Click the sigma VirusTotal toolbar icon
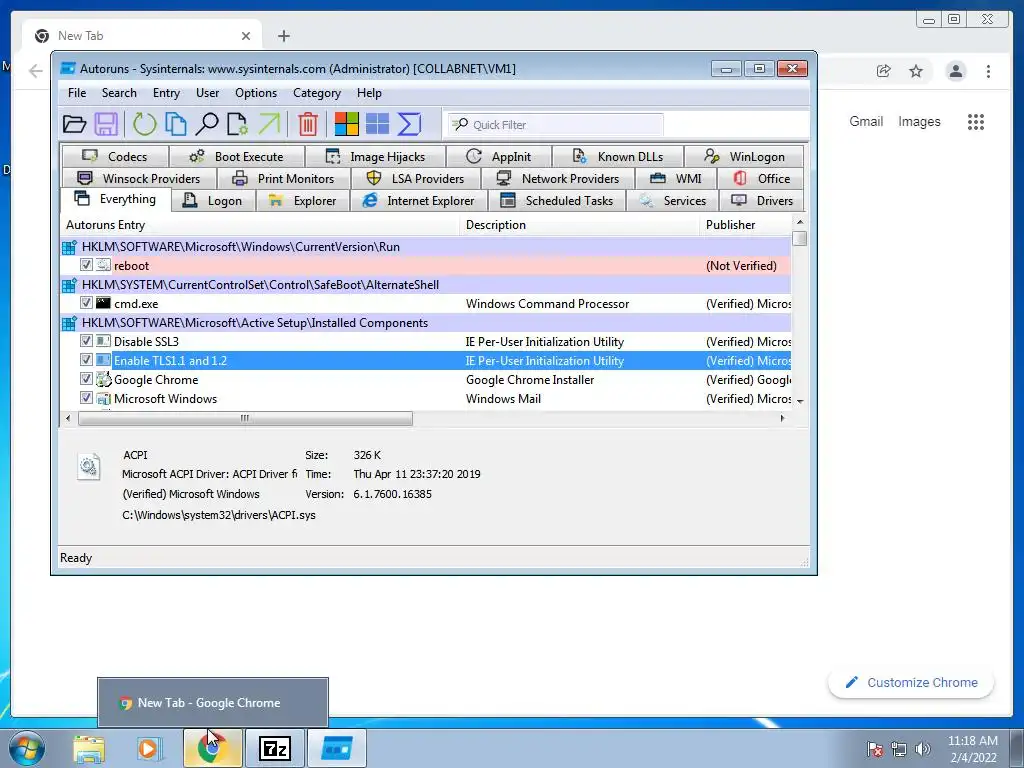Screen dimensions: 1024x768 (409, 124)
